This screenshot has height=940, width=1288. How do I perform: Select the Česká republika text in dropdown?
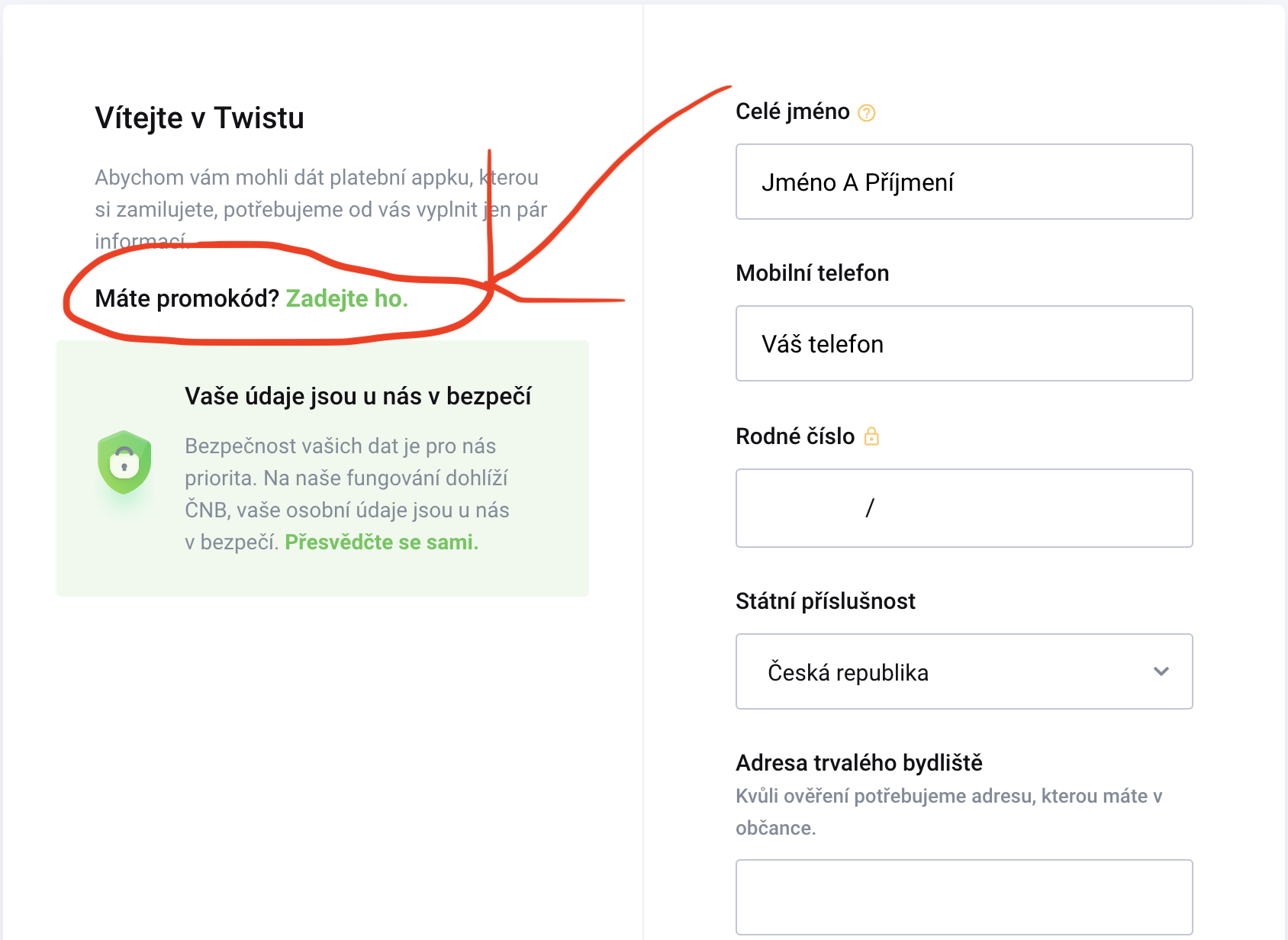click(848, 672)
